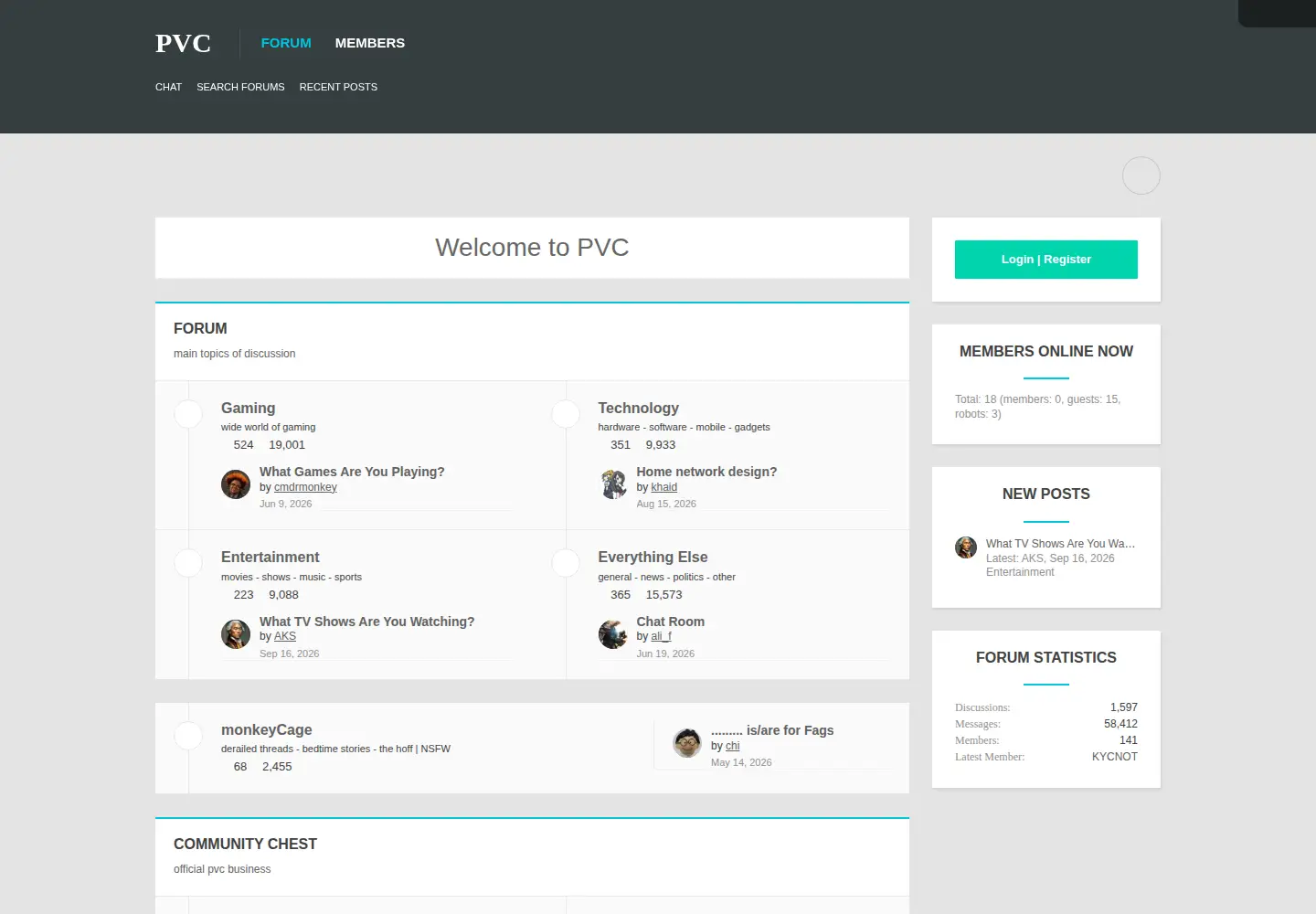The height and width of the screenshot is (914, 1316).
Task: Open the Entertainment forum
Action: [x=271, y=557]
